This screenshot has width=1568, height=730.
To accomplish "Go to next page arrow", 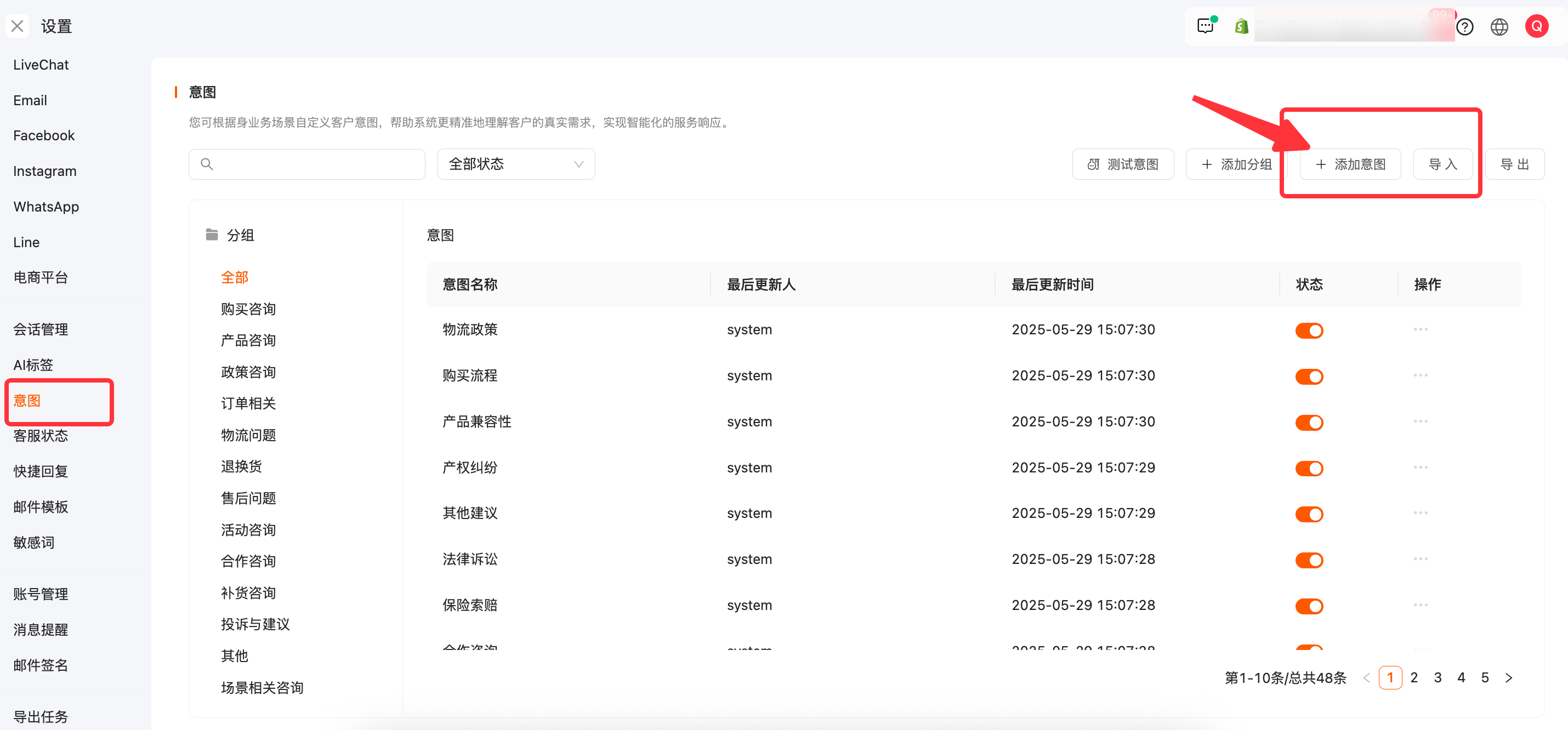I will 1508,678.
